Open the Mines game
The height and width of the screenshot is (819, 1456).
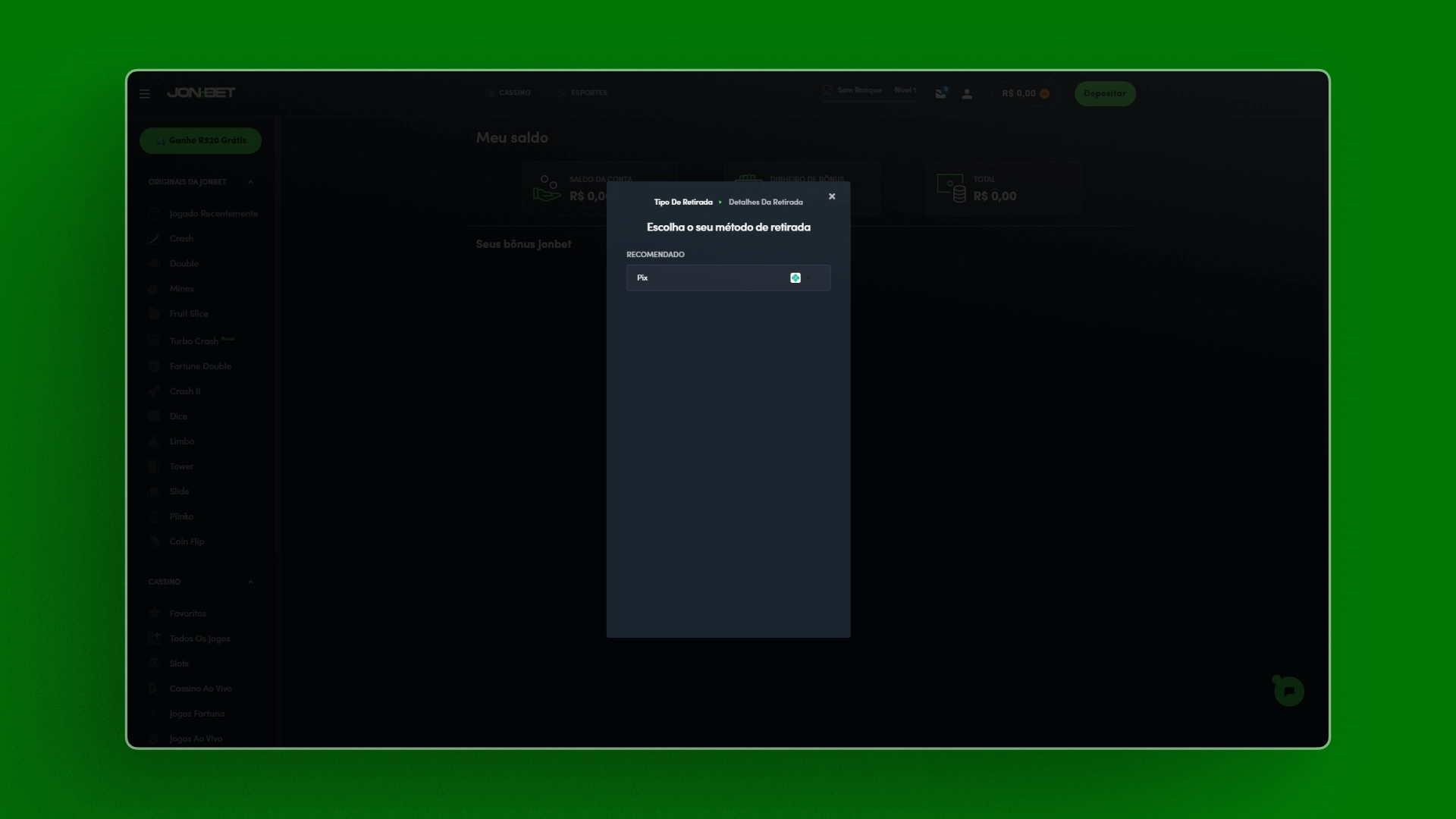coord(171,289)
